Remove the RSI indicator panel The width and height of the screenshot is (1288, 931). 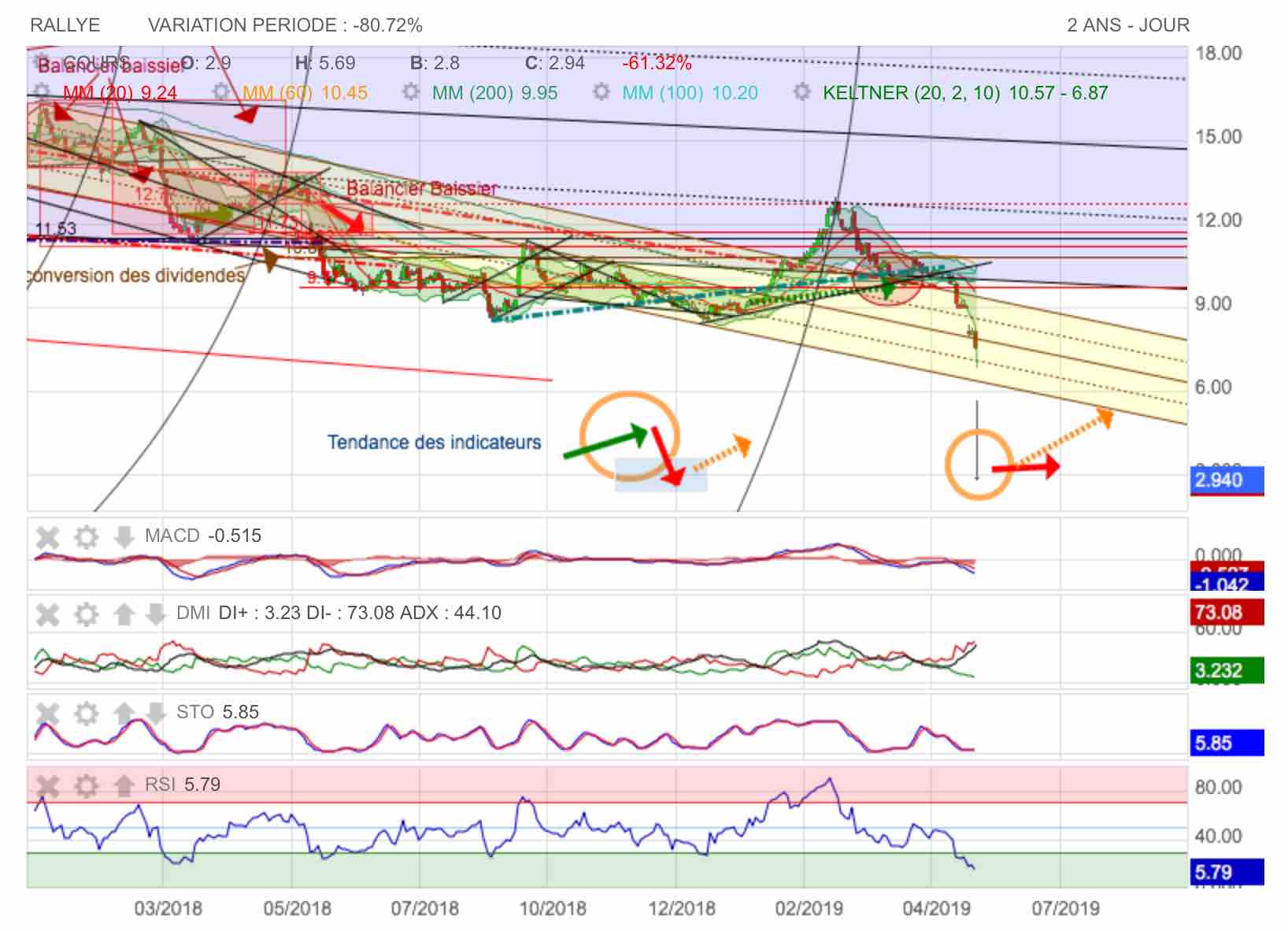pos(48,785)
